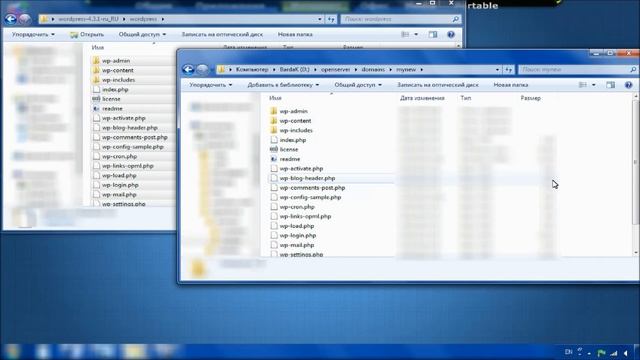Change view mode icon in wordpress window
640x360 pixels.
(x=405, y=35)
